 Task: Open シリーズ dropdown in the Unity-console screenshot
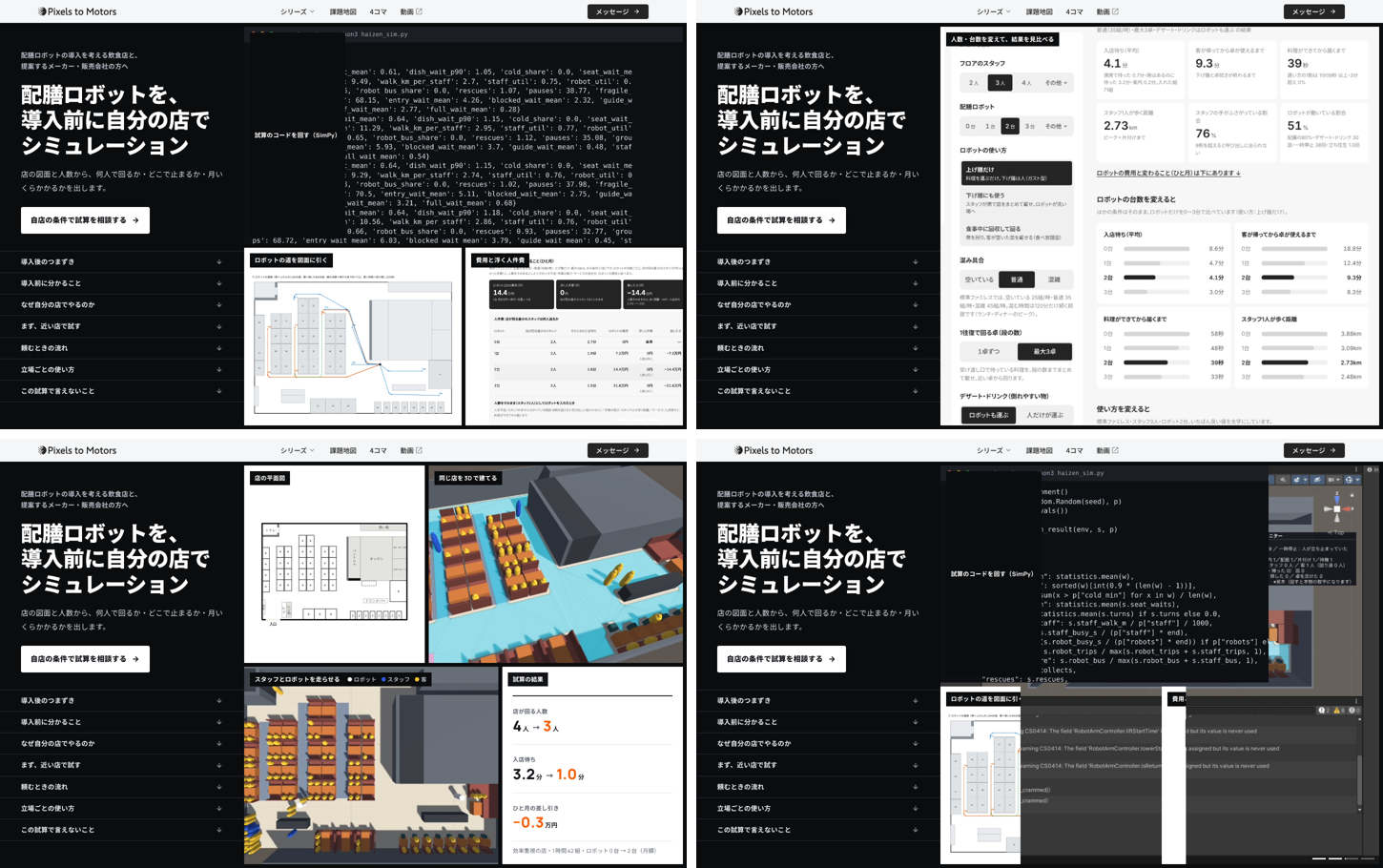[x=993, y=450]
